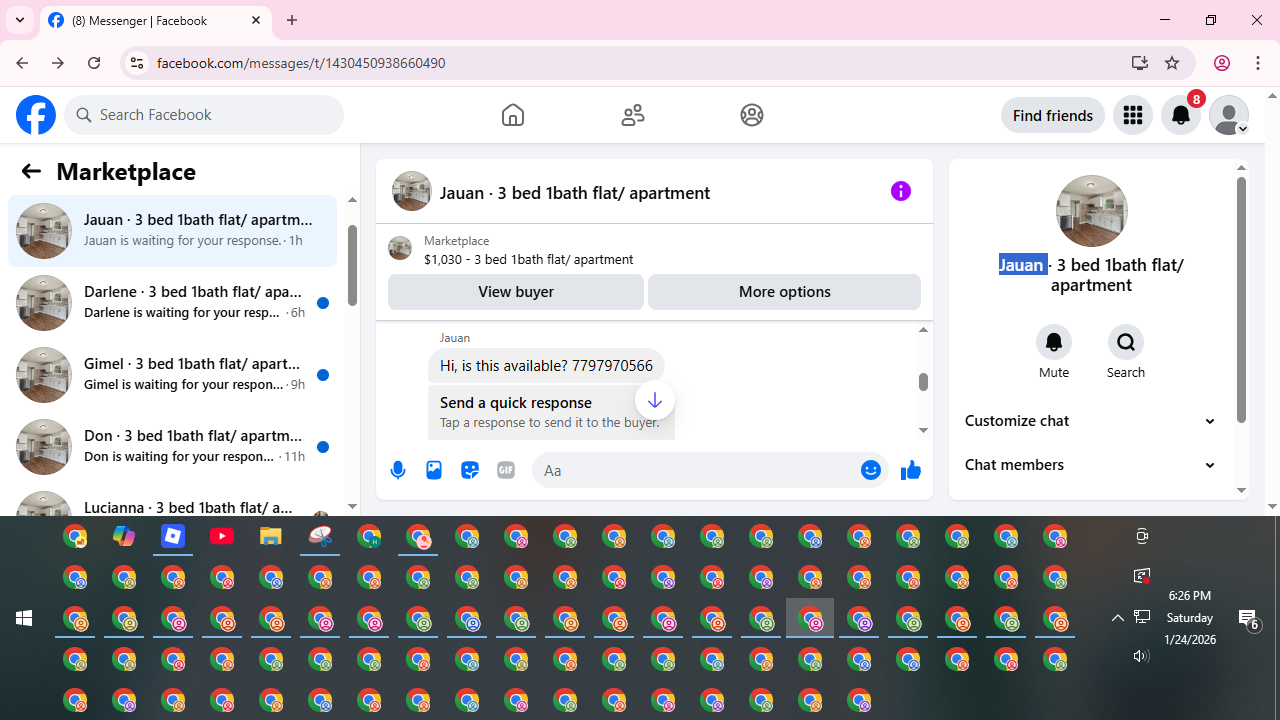Image resolution: width=1280 pixels, height=720 pixels.
Task: Click the chat header listing avatar
Action: [x=411, y=191]
